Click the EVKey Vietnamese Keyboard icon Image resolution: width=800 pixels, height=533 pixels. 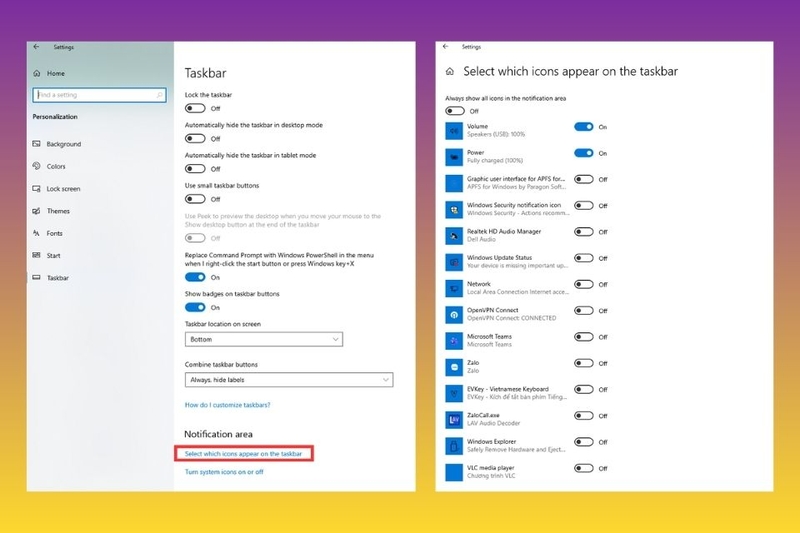[454, 393]
